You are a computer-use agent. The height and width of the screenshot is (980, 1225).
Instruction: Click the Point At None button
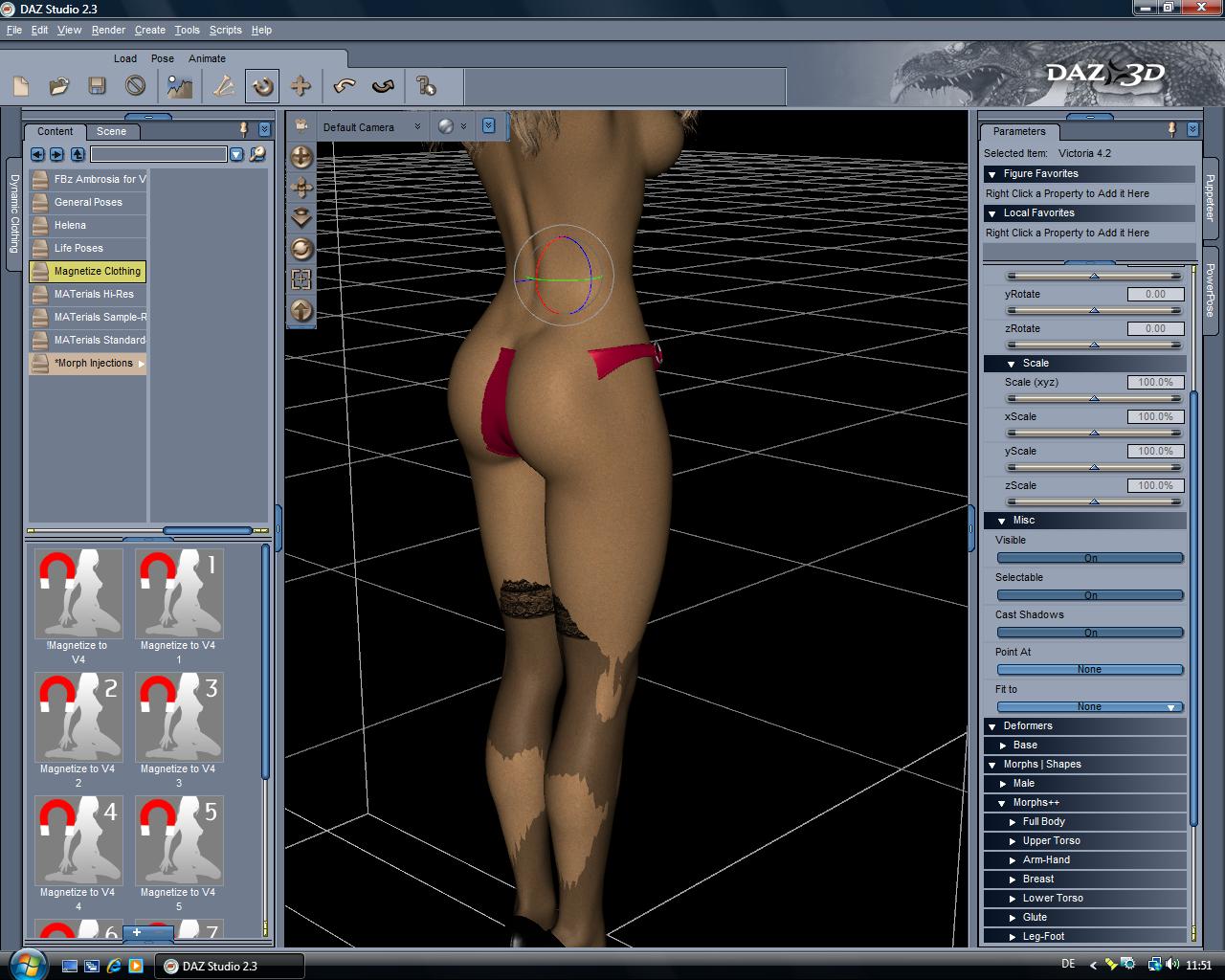pos(1090,670)
